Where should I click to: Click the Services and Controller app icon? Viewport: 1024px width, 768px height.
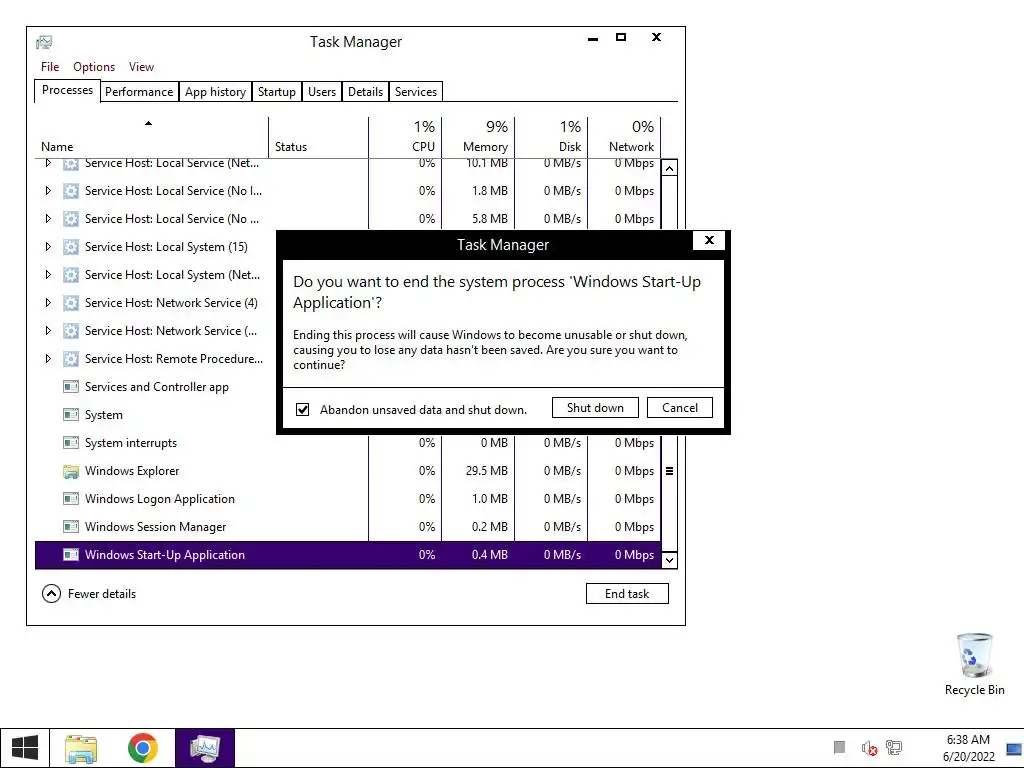(71, 387)
